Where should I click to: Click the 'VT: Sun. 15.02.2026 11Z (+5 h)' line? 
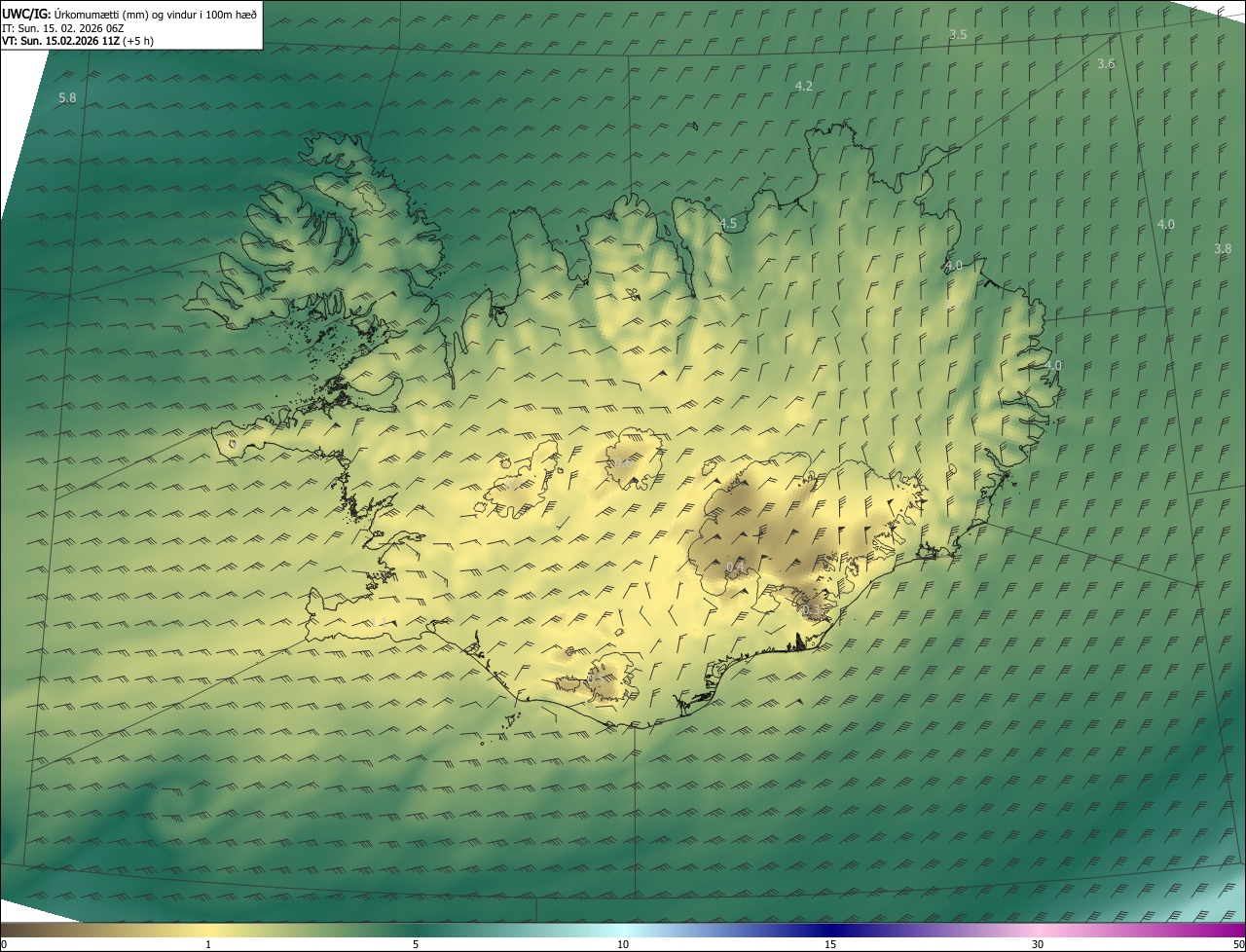tap(77, 41)
